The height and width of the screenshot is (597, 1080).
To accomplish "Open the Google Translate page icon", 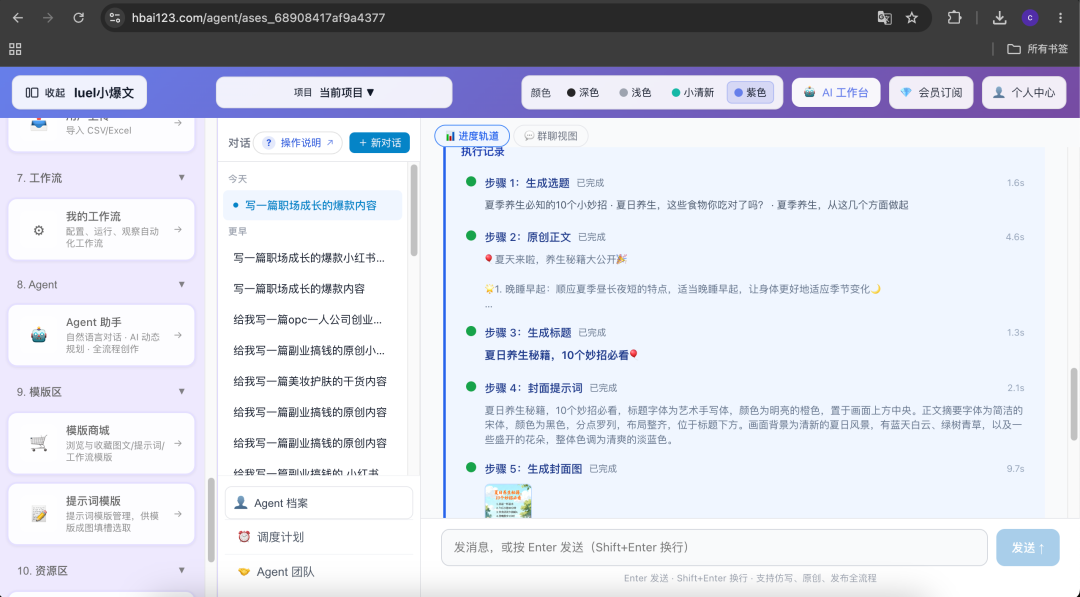I will click(884, 18).
